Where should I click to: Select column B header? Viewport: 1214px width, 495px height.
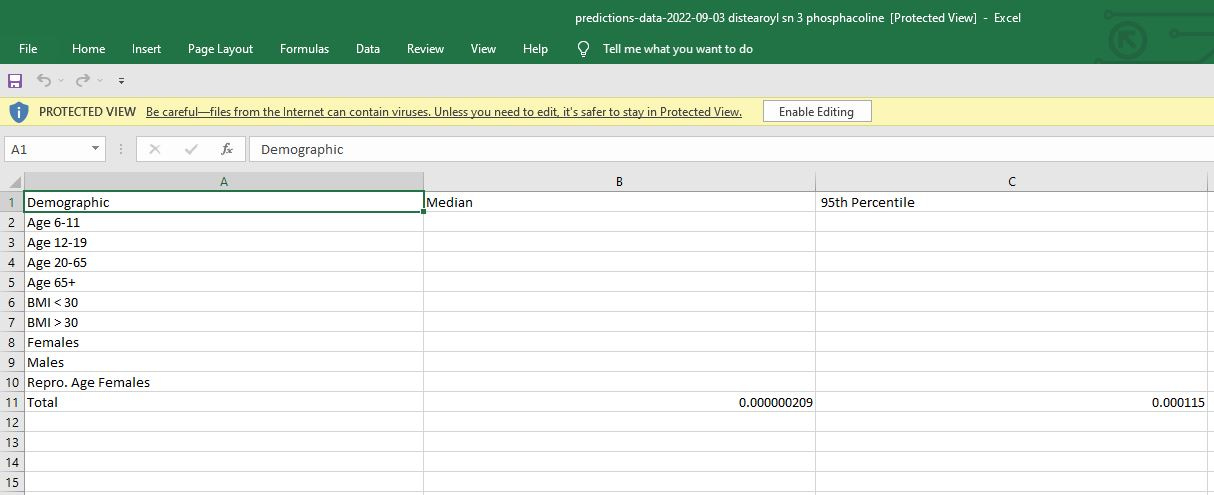point(619,182)
